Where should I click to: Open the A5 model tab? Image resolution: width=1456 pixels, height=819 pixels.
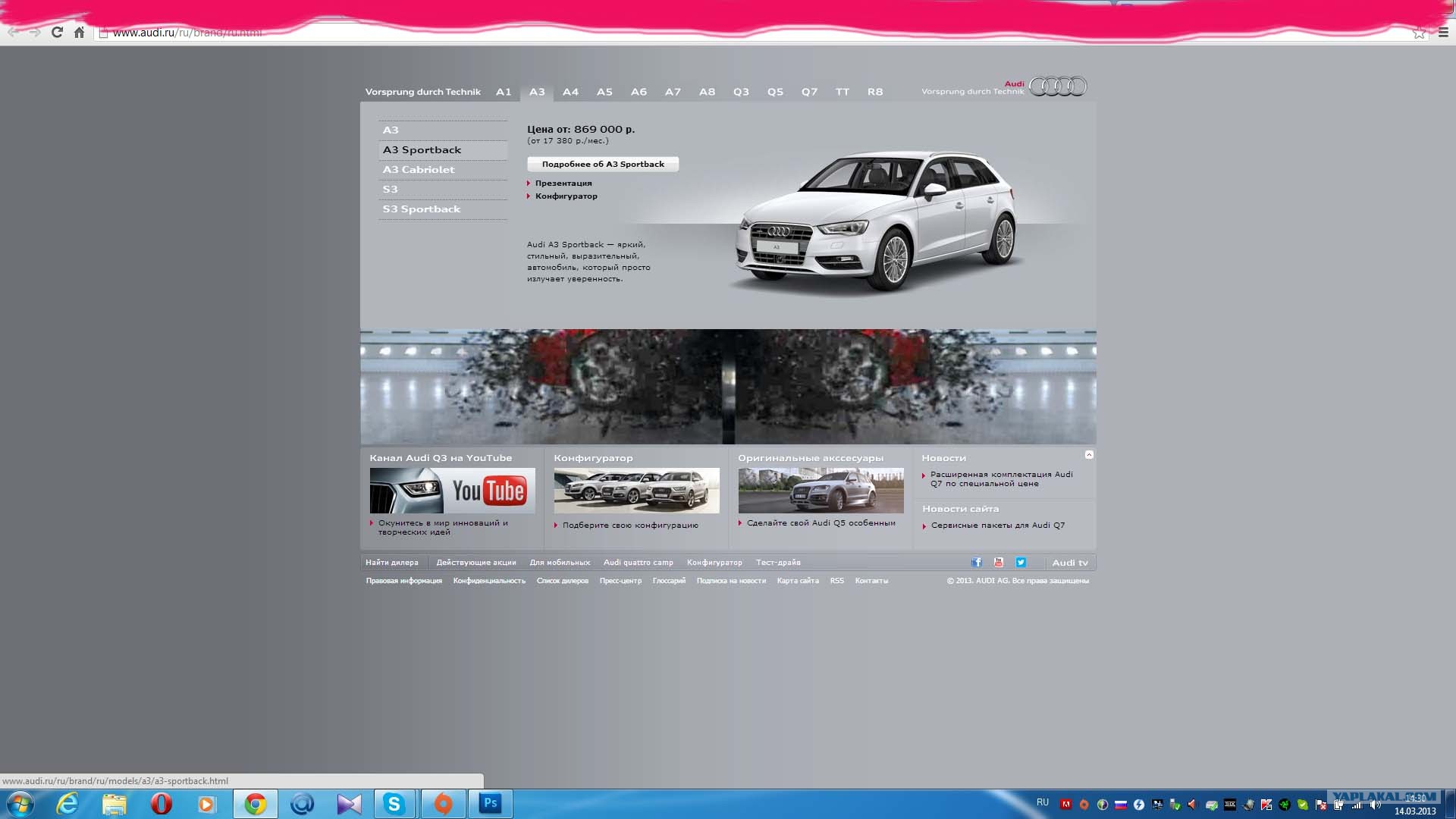tap(604, 92)
